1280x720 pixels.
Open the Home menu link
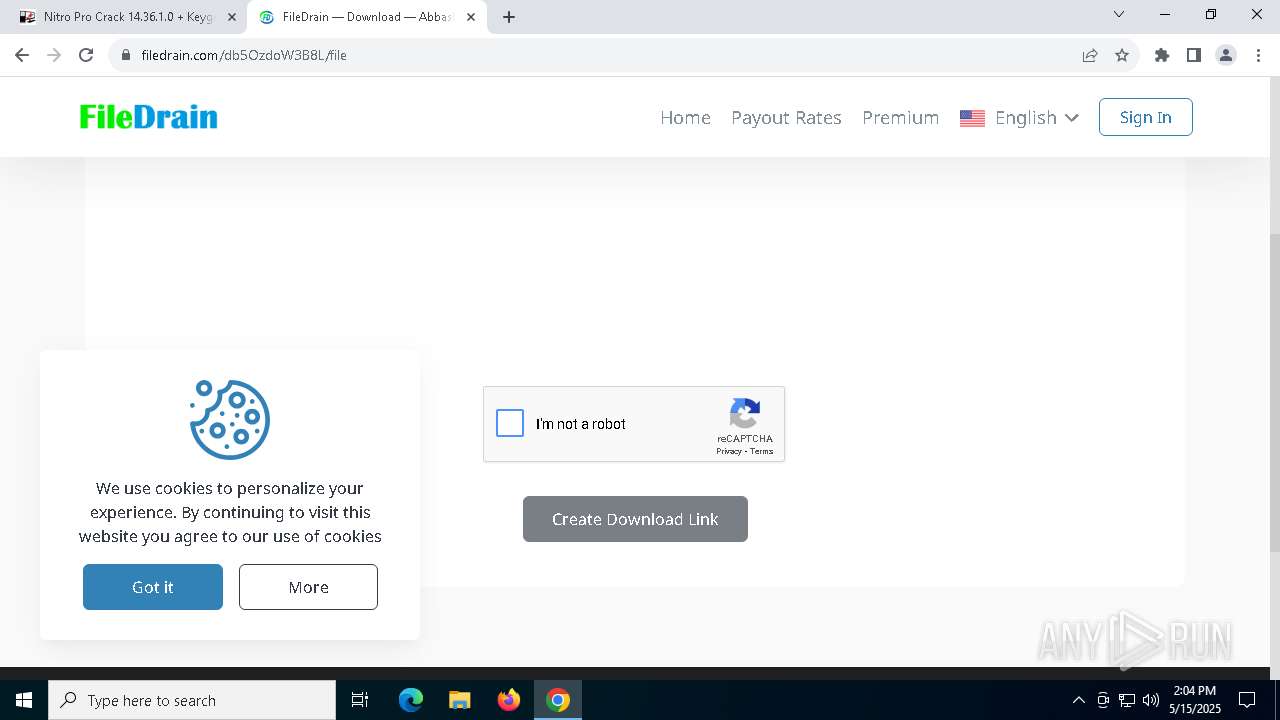tap(685, 117)
